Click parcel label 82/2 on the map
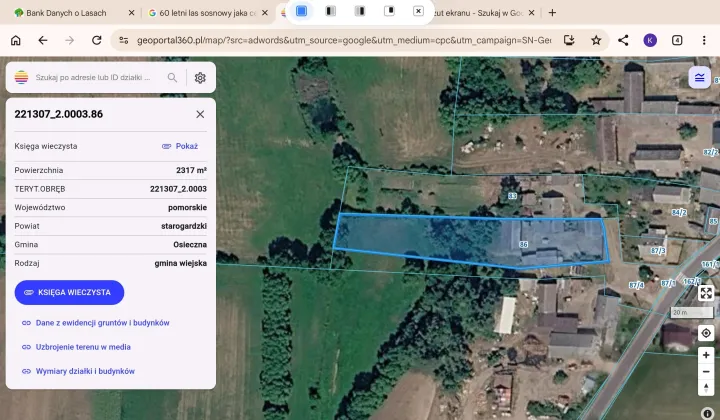The width and height of the screenshot is (720, 420). click(x=711, y=152)
